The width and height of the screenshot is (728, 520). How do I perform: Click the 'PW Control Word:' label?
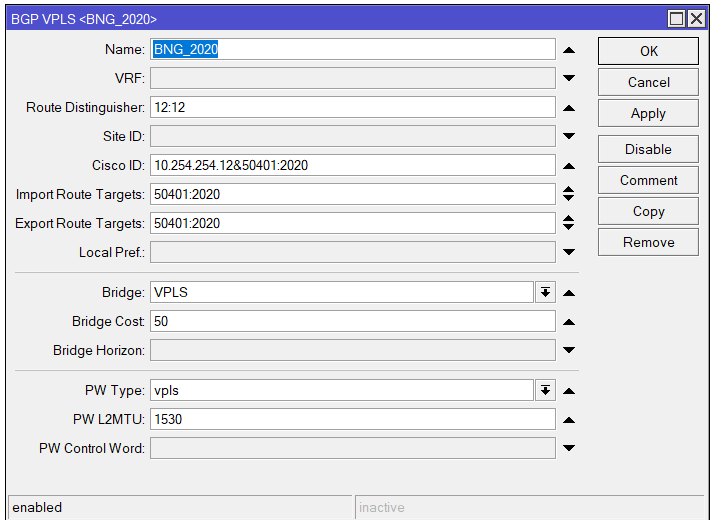[x=92, y=448]
